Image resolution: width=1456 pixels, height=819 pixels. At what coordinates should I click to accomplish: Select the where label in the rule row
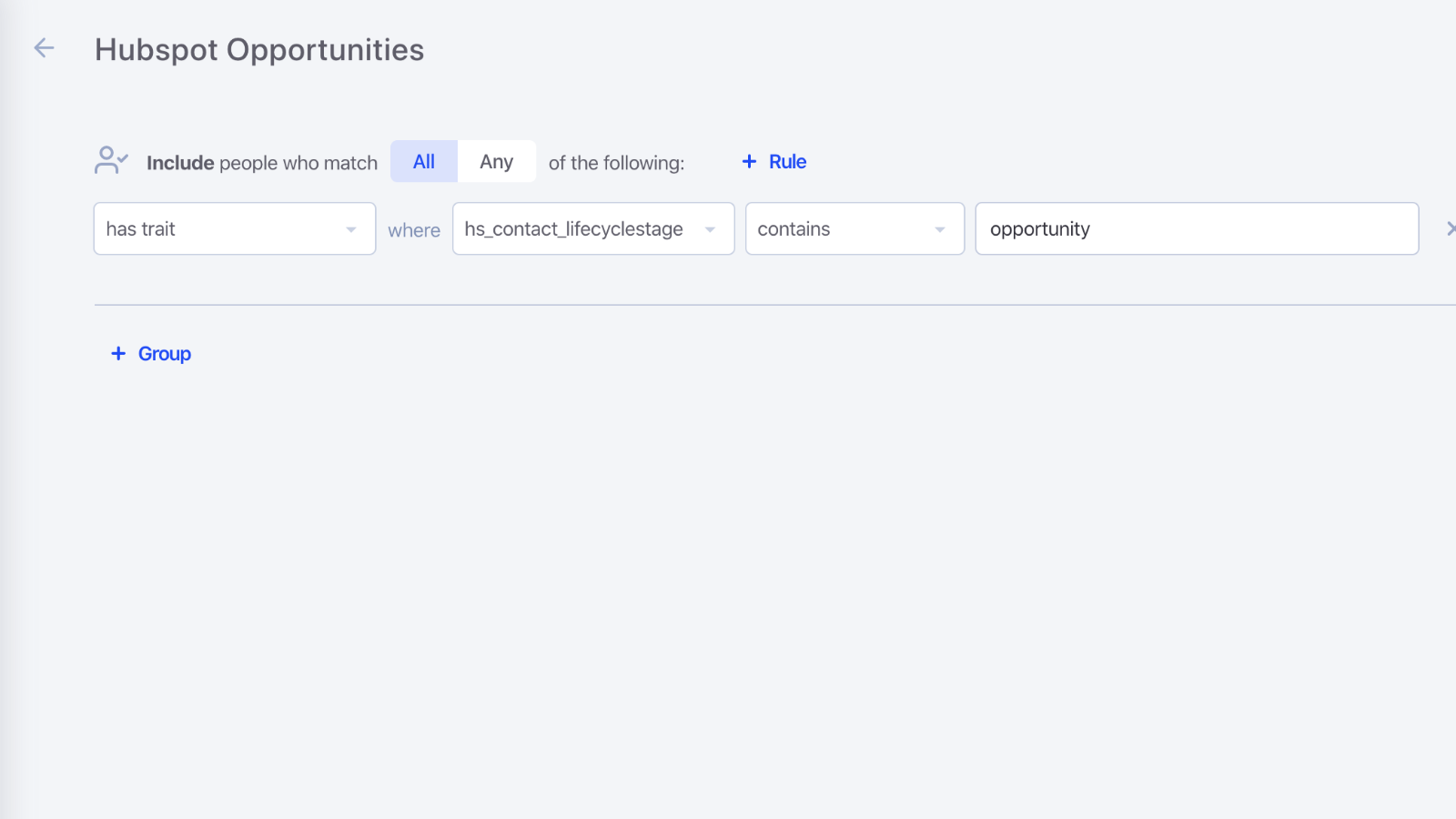[x=414, y=230]
